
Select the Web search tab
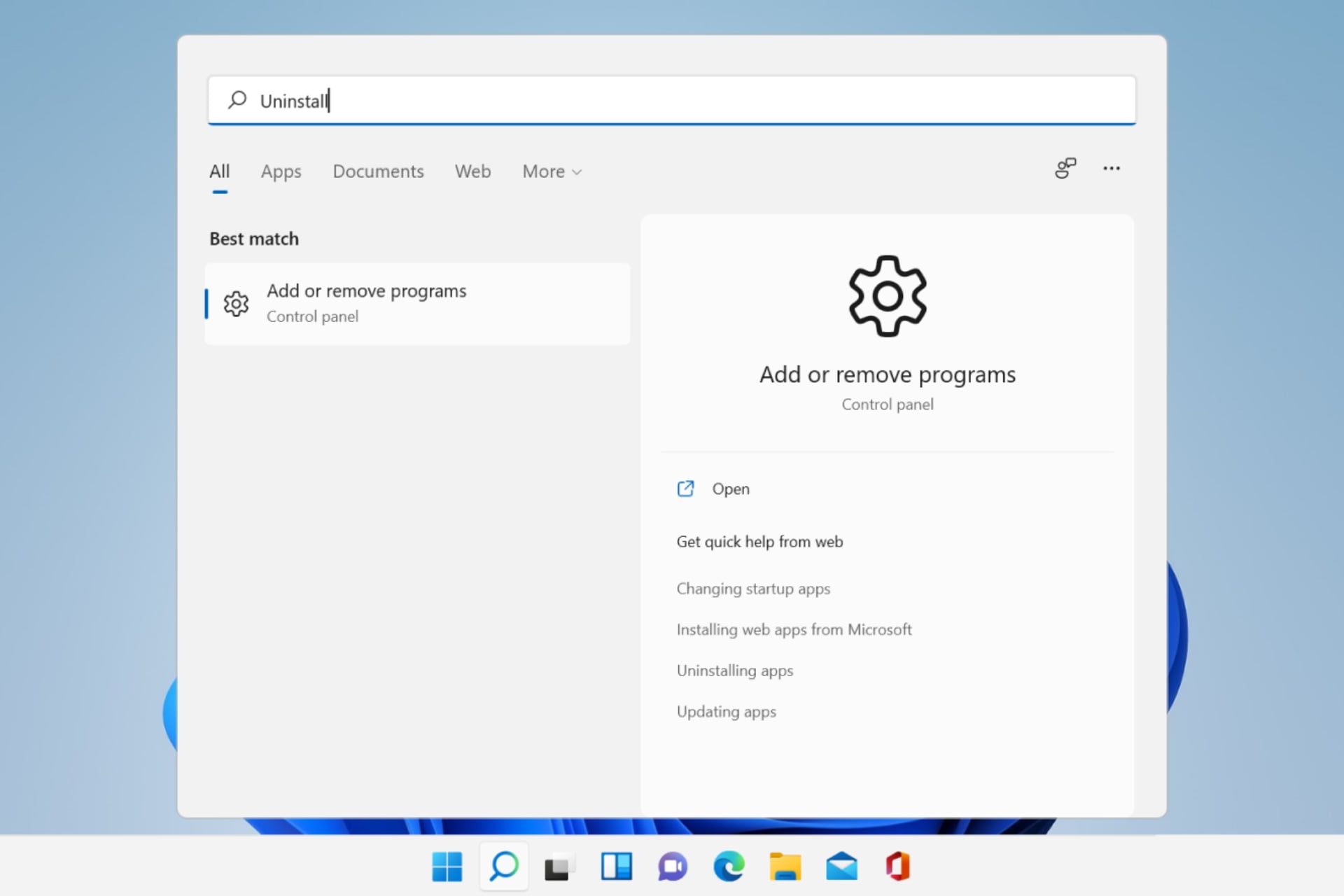472,171
